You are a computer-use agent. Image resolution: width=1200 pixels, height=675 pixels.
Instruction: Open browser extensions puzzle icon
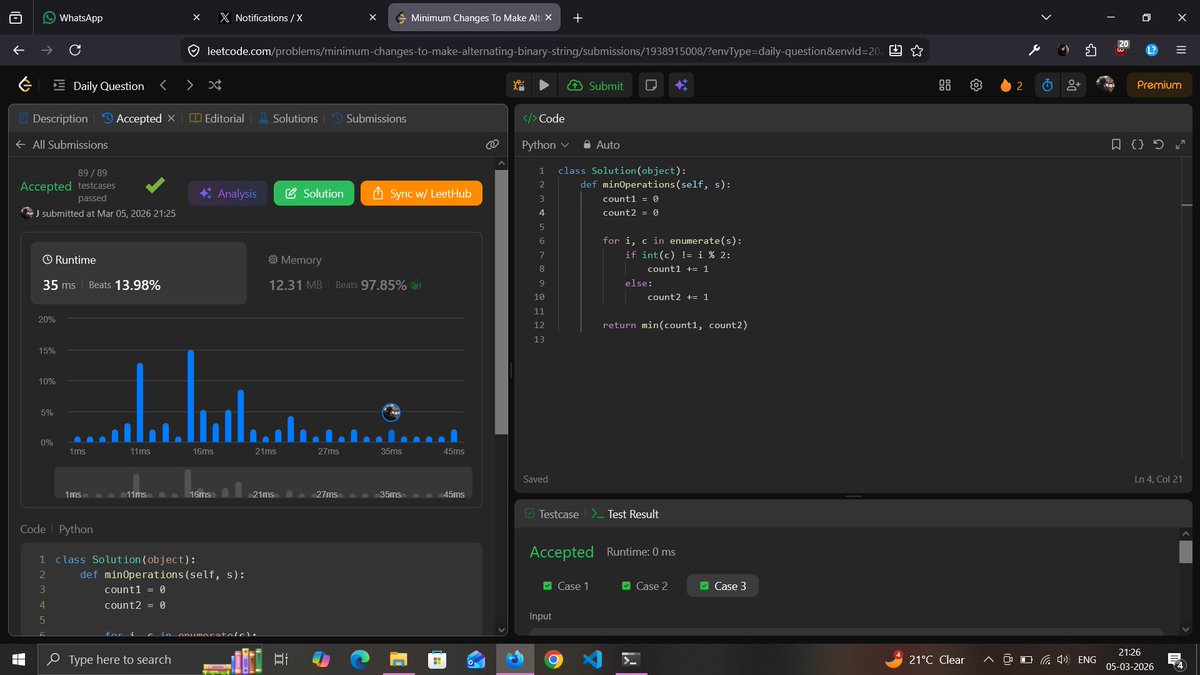point(1091,50)
